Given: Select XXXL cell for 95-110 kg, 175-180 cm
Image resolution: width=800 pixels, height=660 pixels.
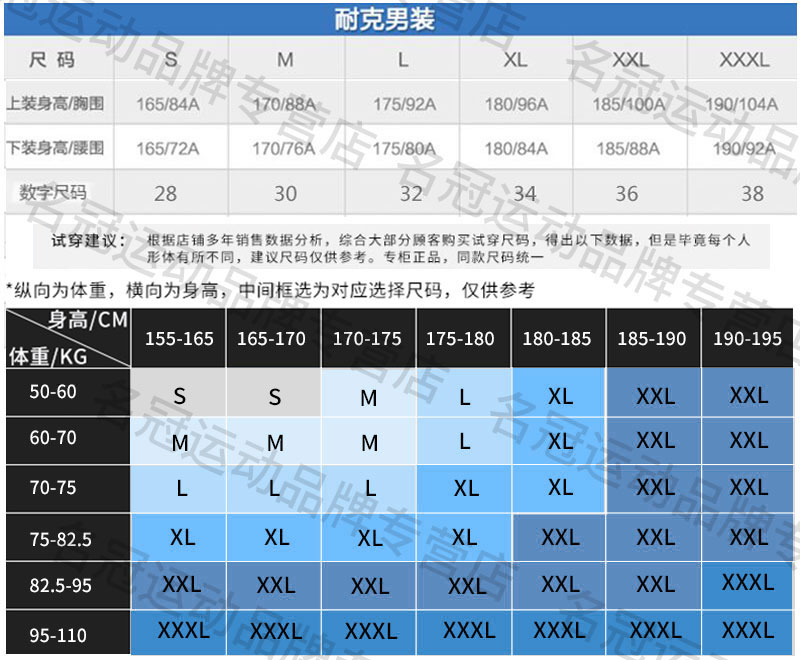Looking at the screenshot, I should pos(464,632).
